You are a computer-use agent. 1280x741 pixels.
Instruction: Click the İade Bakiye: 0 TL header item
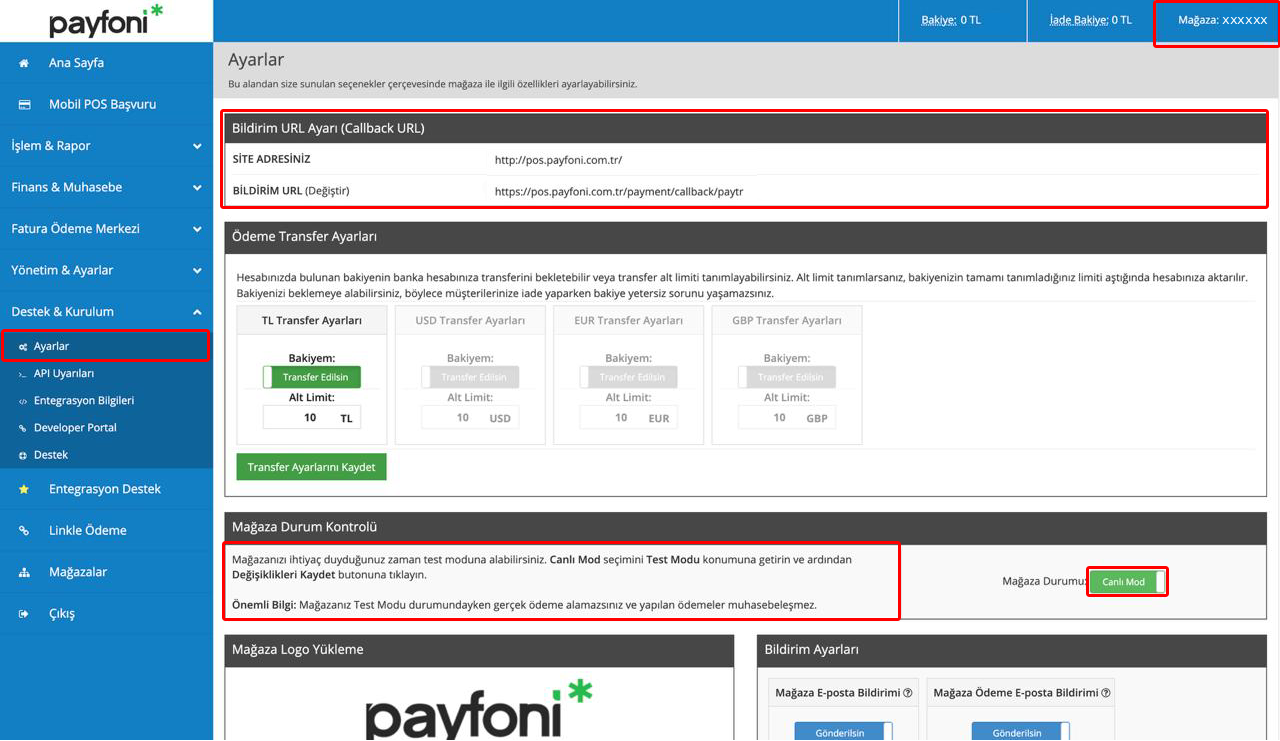1091,21
